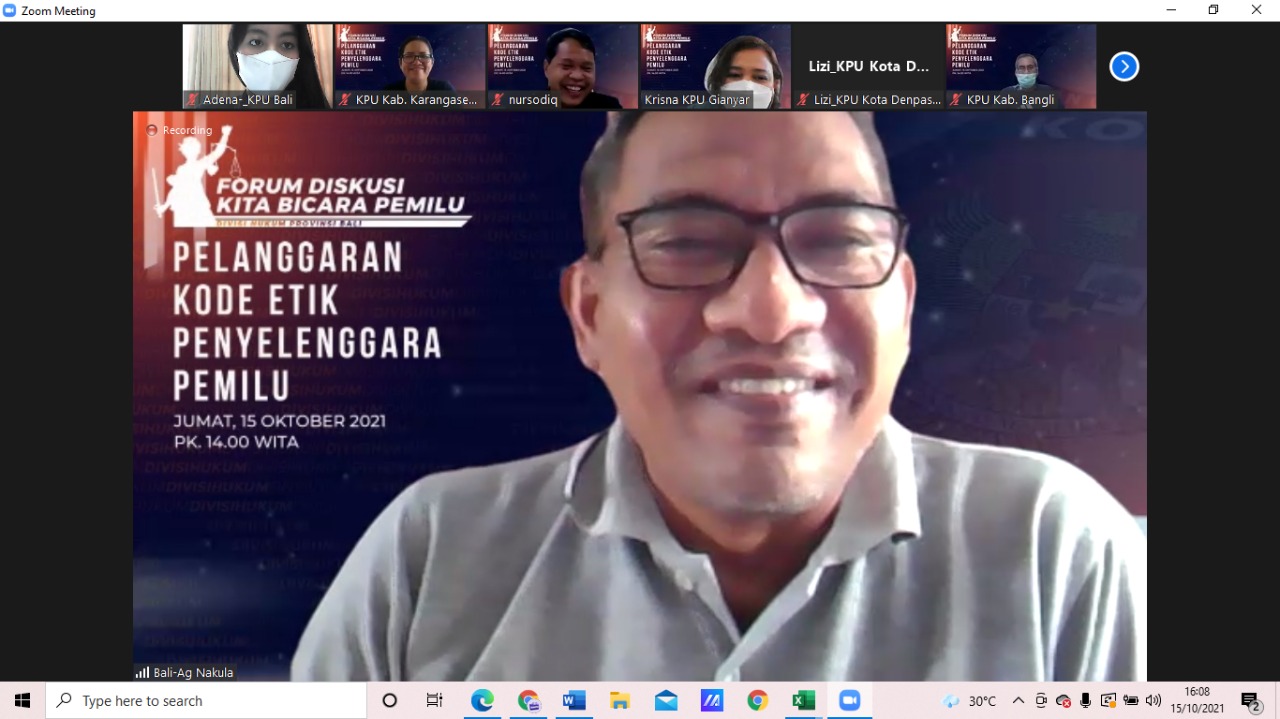Launch Google Chrome from the taskbar

pos(757,701)
